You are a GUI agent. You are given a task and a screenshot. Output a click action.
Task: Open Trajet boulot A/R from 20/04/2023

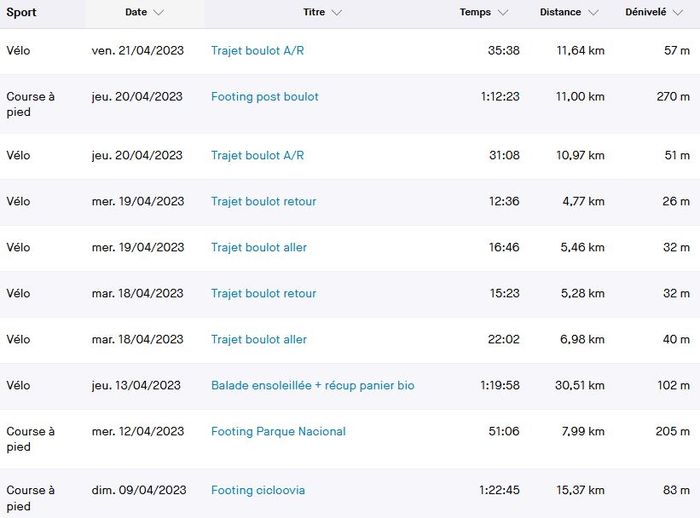coord(257,155)
